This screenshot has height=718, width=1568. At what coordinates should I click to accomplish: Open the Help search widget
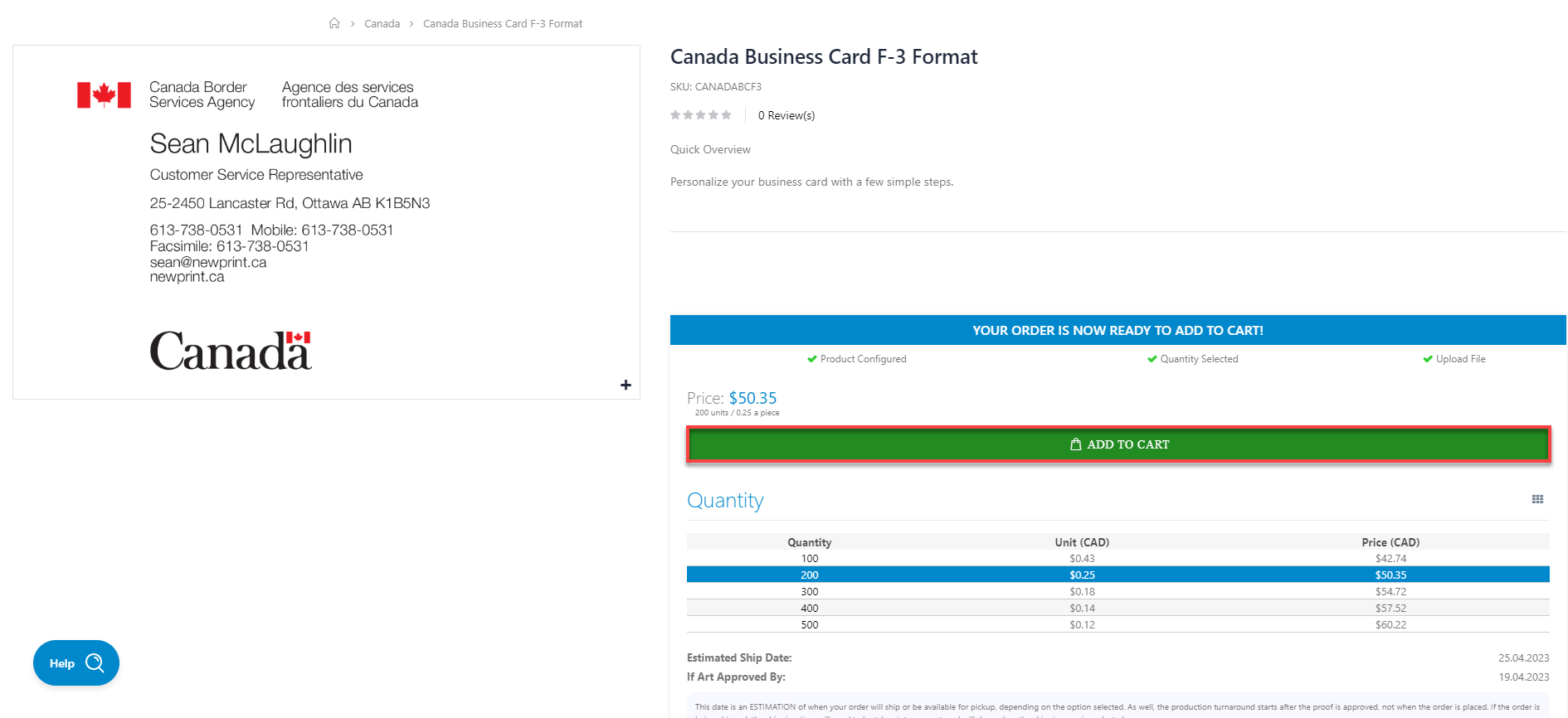(x=76, y=663)
